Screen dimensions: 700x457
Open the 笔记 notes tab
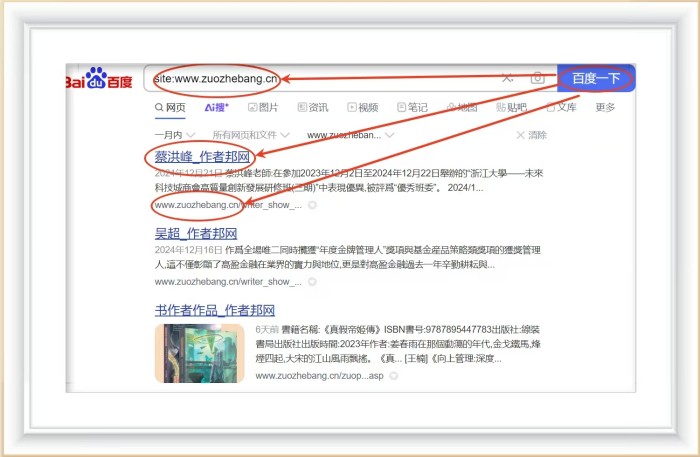411,107
